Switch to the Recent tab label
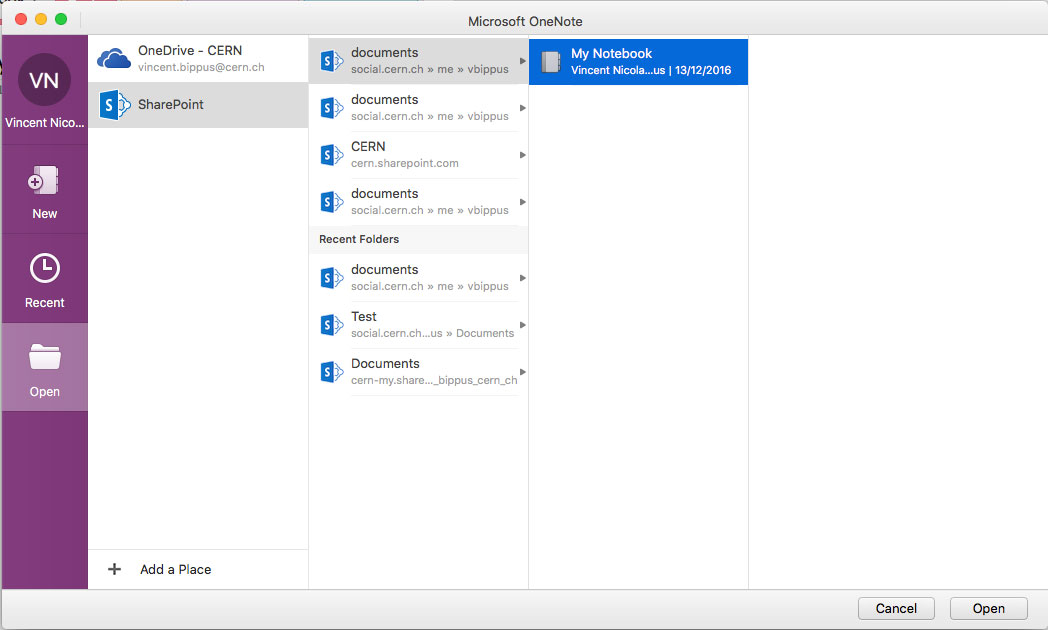 (45, 303)
